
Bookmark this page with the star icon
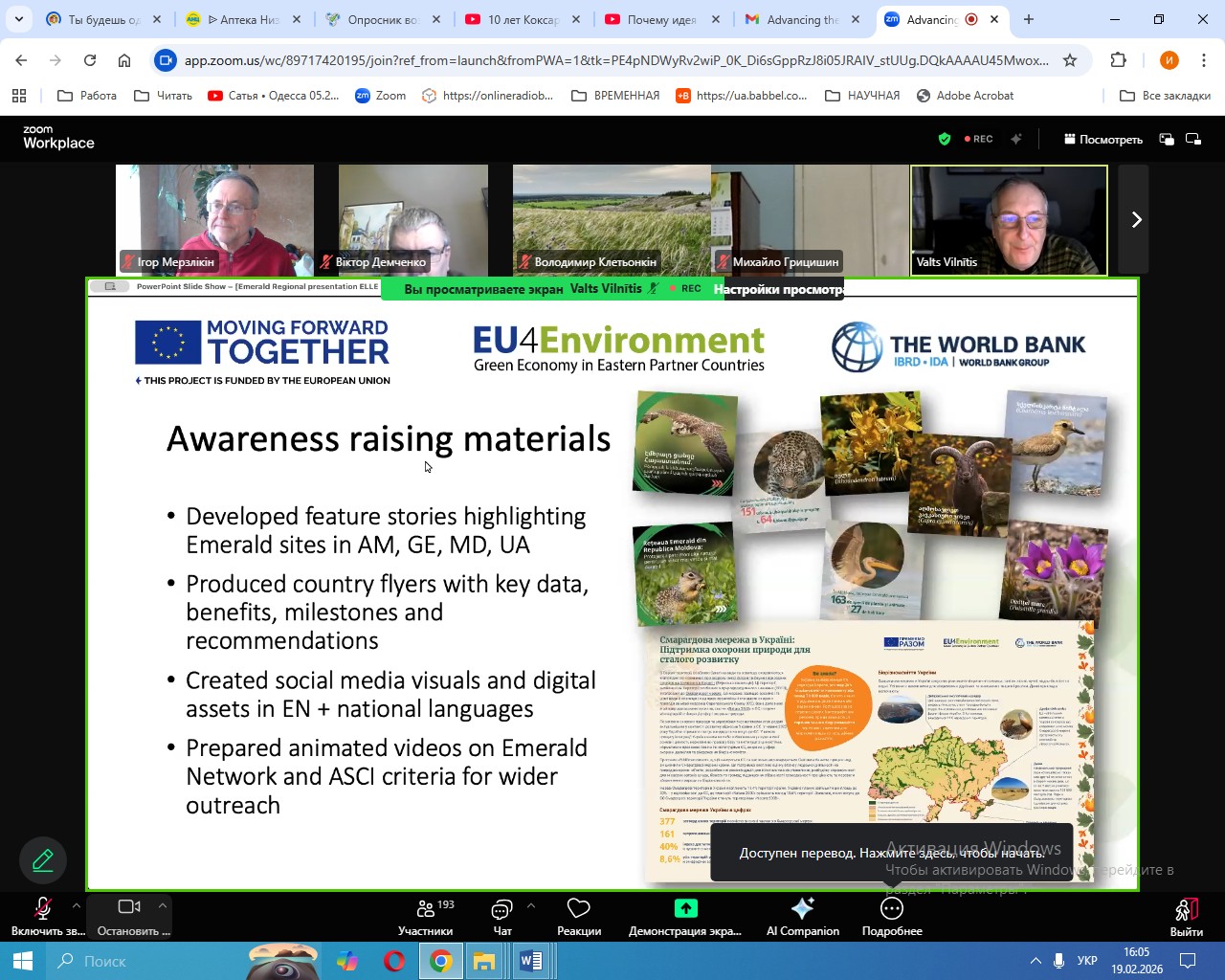click(x=1070, y=60)
